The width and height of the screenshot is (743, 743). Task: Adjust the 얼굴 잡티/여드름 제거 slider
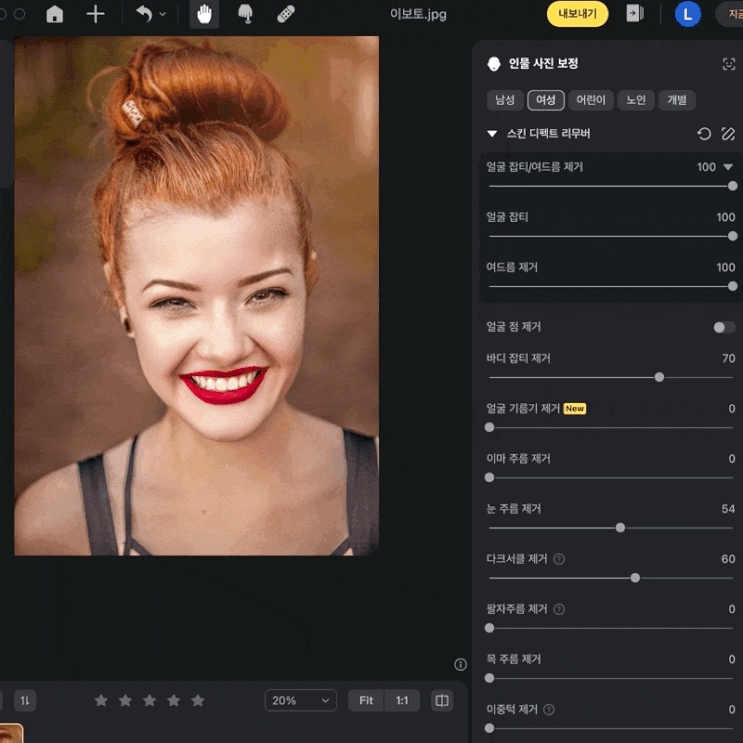click(611, 186)
